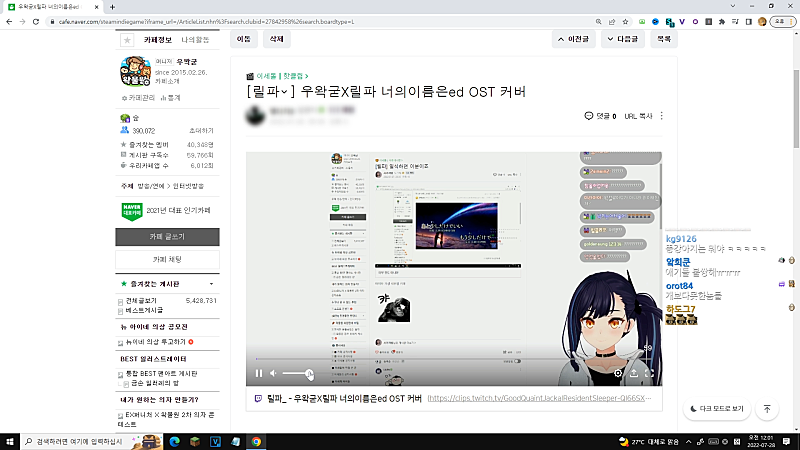Open 방송/연예 > 인터넷방송 topic link

[171, 186]
